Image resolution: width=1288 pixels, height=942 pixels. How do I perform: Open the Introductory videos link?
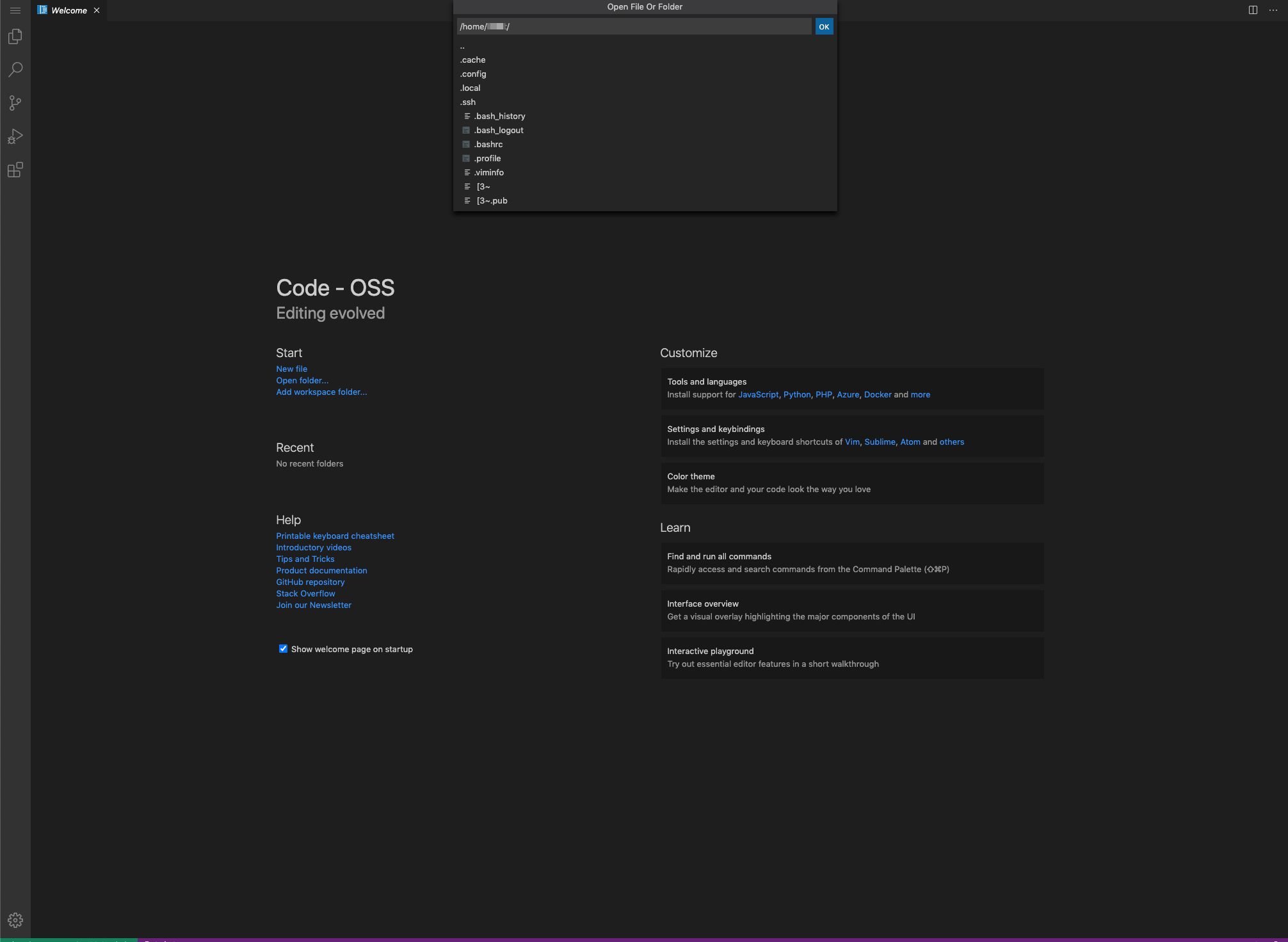tap(314, 548)
